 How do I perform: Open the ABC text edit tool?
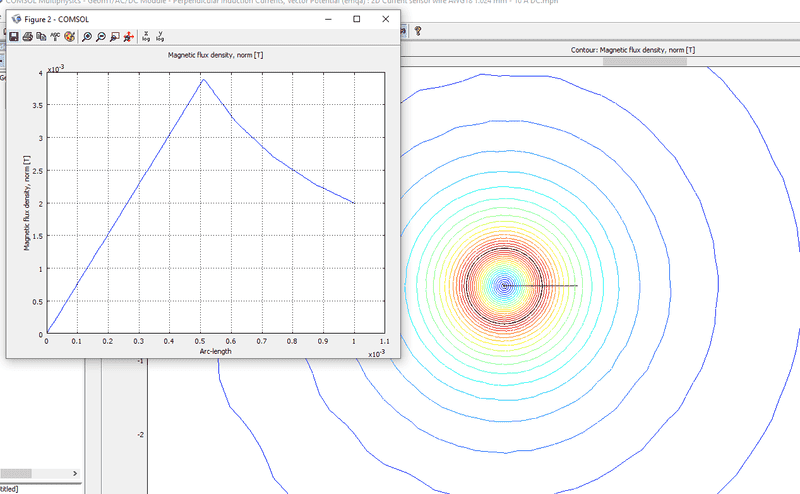pos(55,36)
